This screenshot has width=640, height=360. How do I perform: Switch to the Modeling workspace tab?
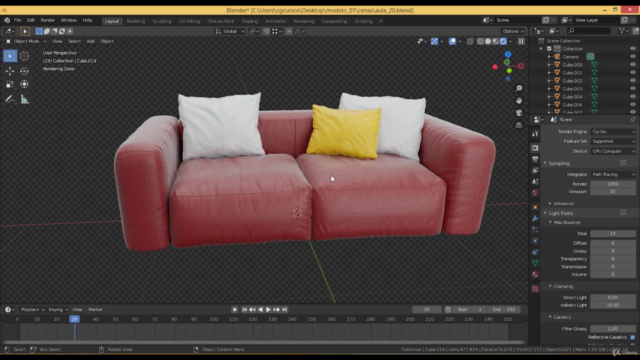136,21
